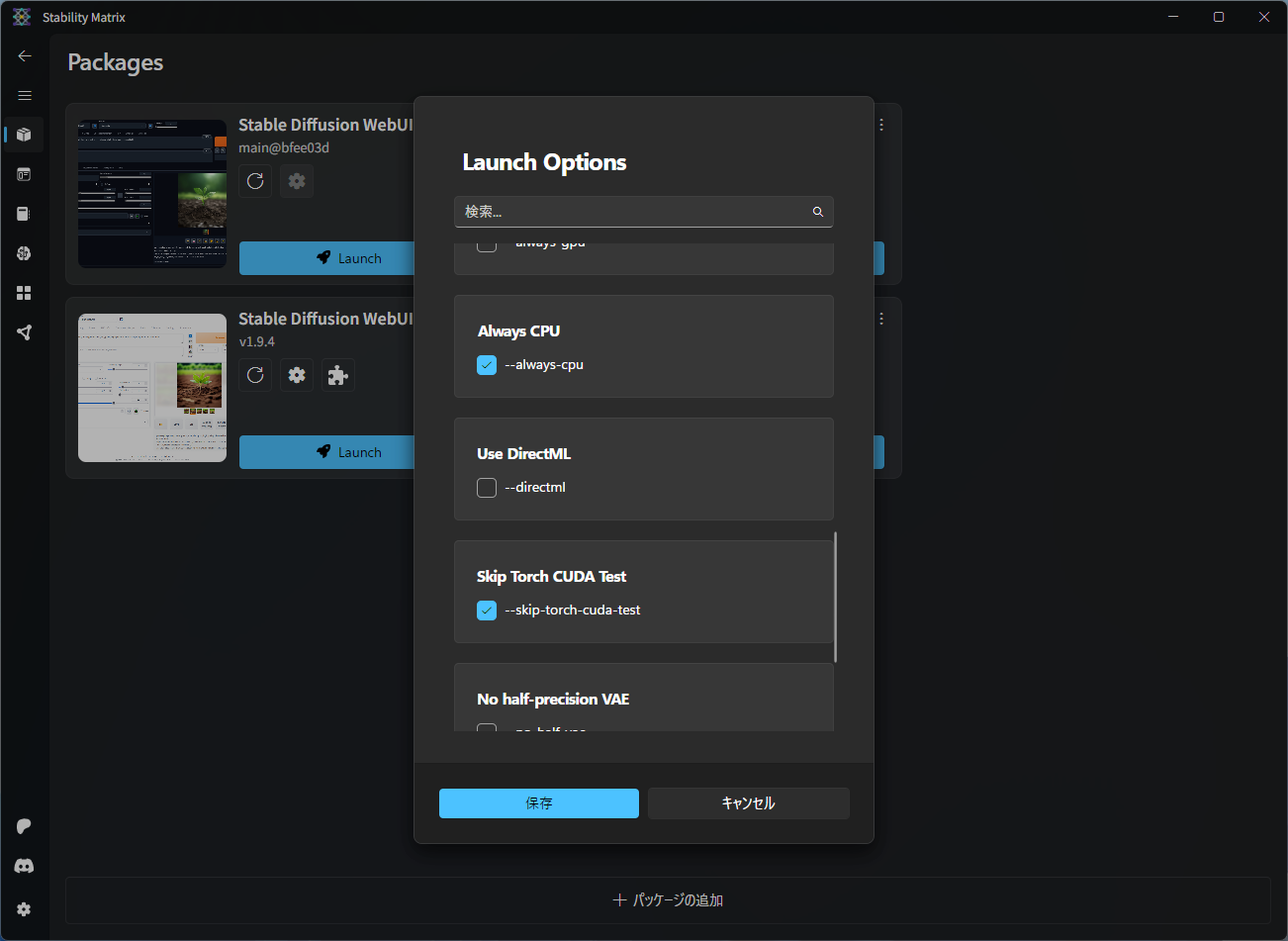Open the Inference page from the sidebar
The width and height of the screenshot is (1288, 941).
click(25, 174)
